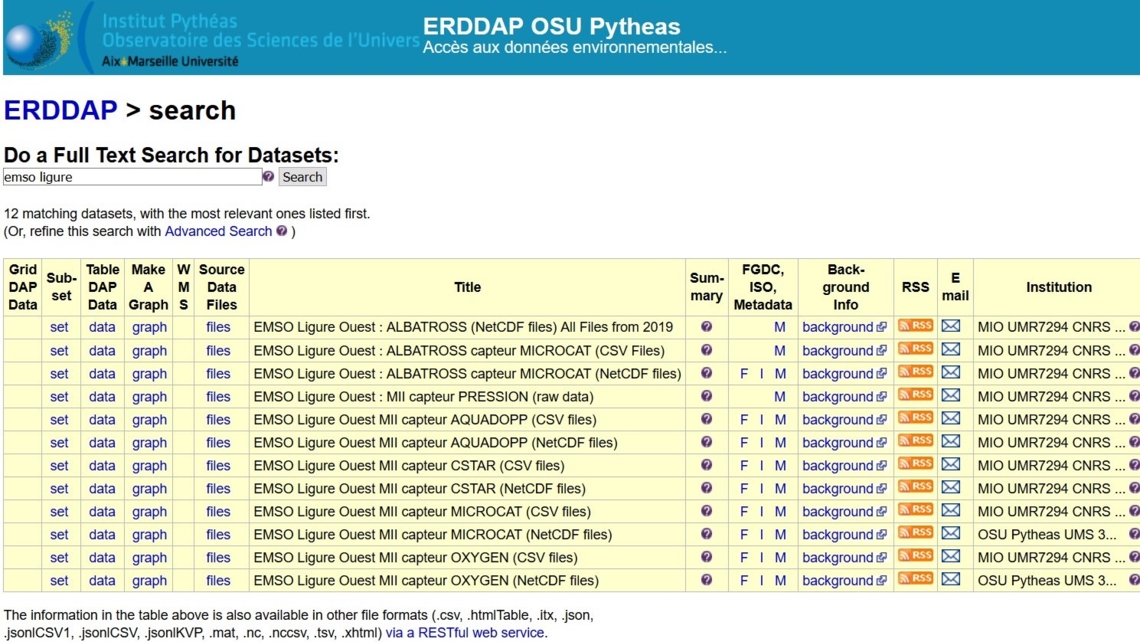Show summary for MII capteur PRESSION (raw data)

click(x=706, y=396)
